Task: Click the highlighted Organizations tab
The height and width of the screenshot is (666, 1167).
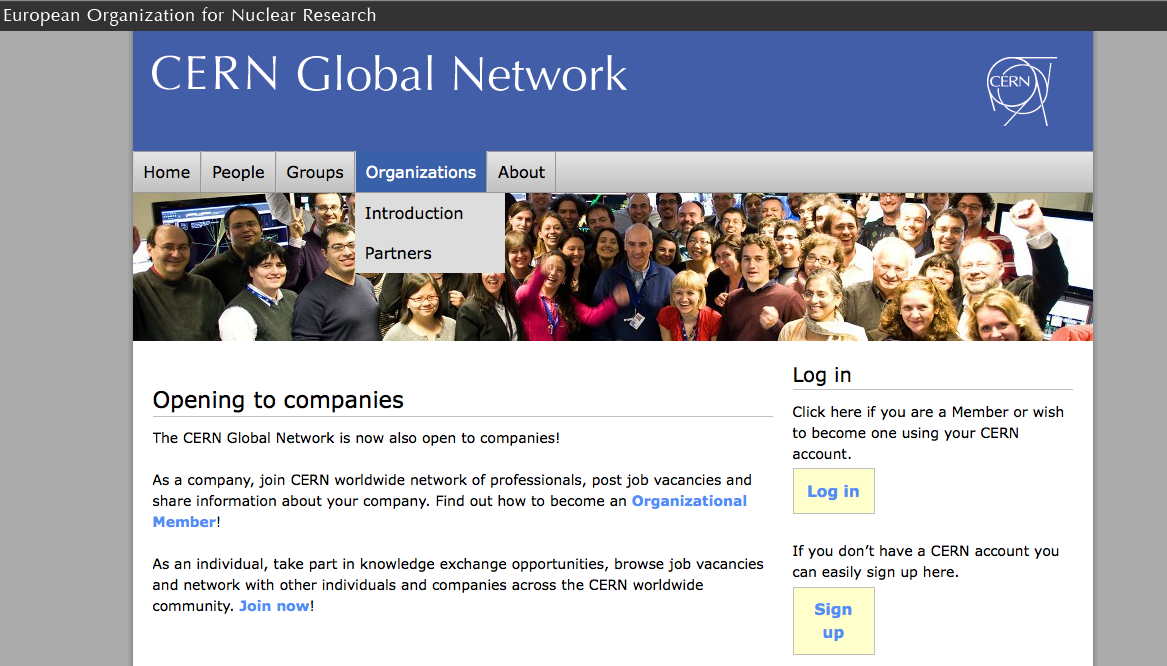Action: 420,171
